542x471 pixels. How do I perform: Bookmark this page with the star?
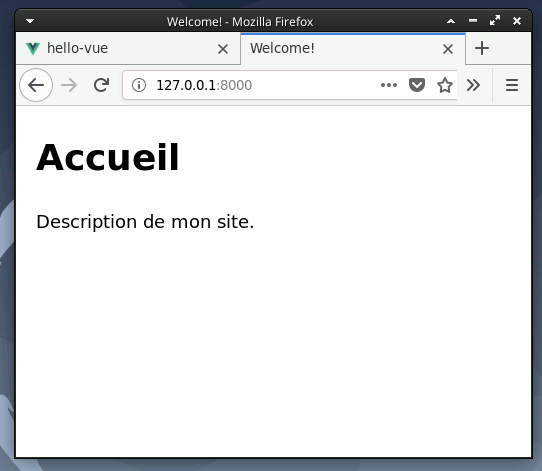pos(445,85)
